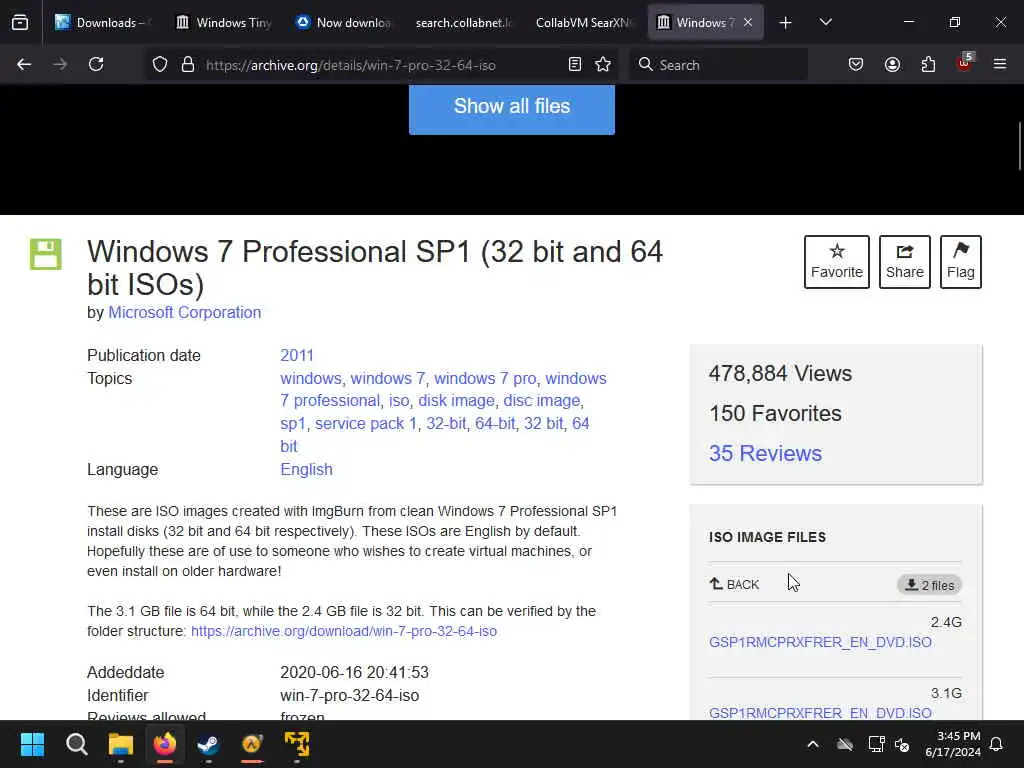Switch to the Windows Tiny tab
The height and width of the screenshot is (768, 1024).
(x=223, y=23)
